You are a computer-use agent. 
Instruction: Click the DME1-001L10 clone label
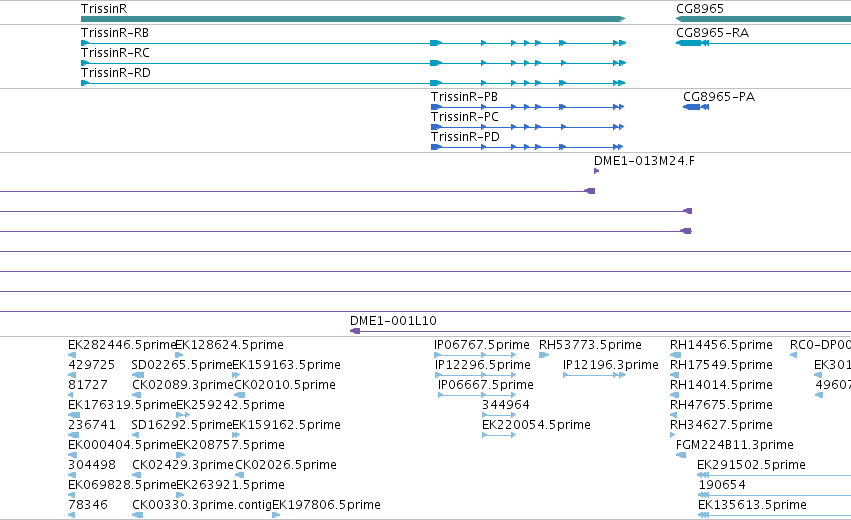pos(393,321)
